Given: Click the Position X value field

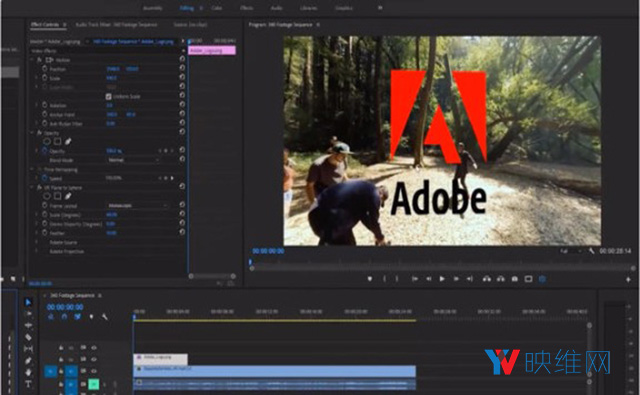Looking at the screenshot, I should [113, 69].
